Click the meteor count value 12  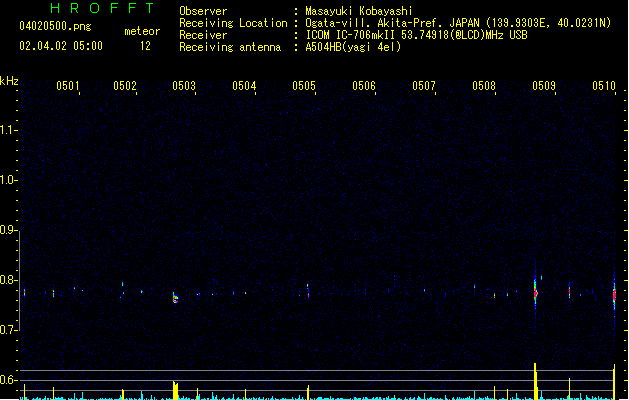(x=145, y=46)
